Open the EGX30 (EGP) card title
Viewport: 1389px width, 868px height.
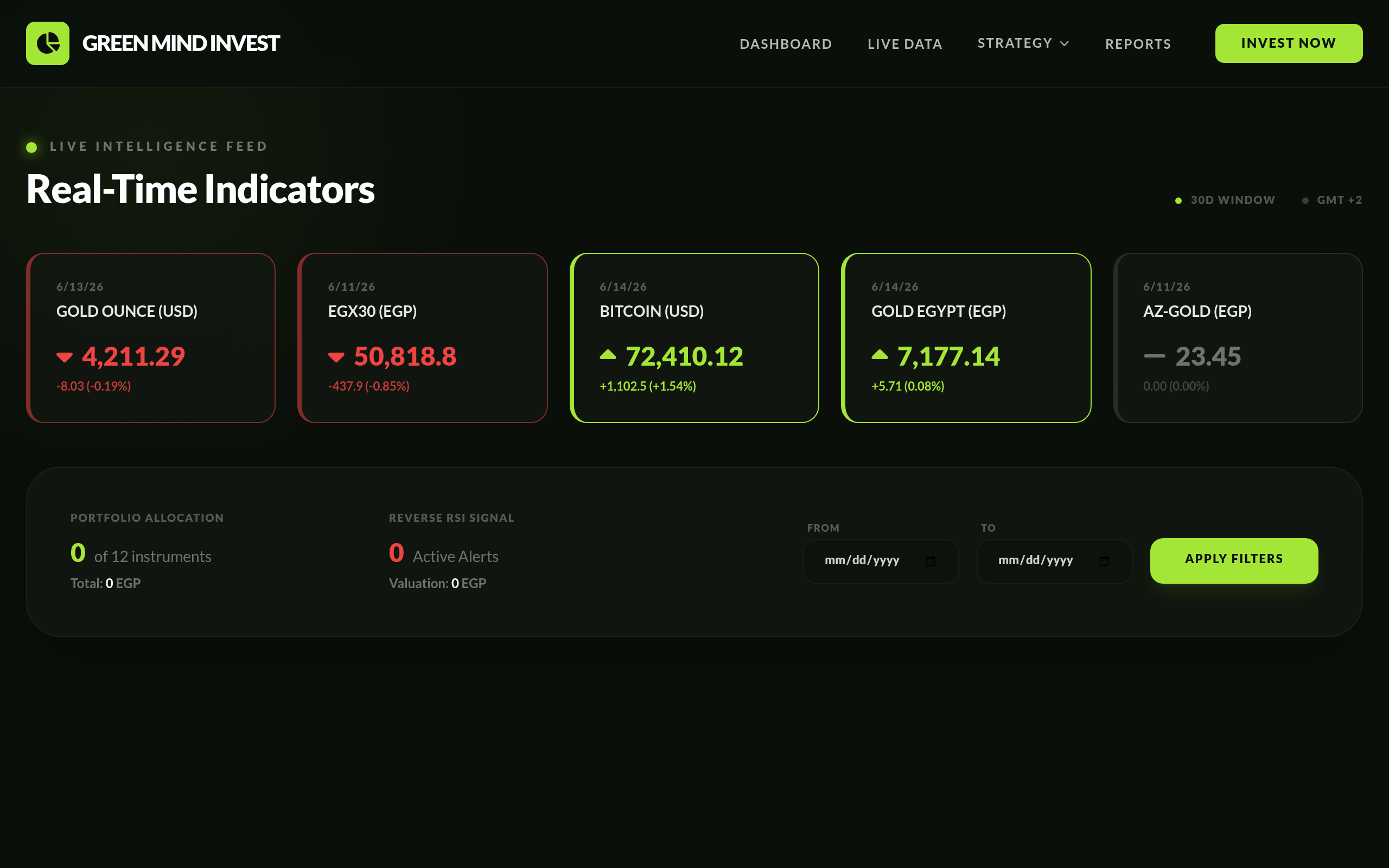[x=373, y=311]
